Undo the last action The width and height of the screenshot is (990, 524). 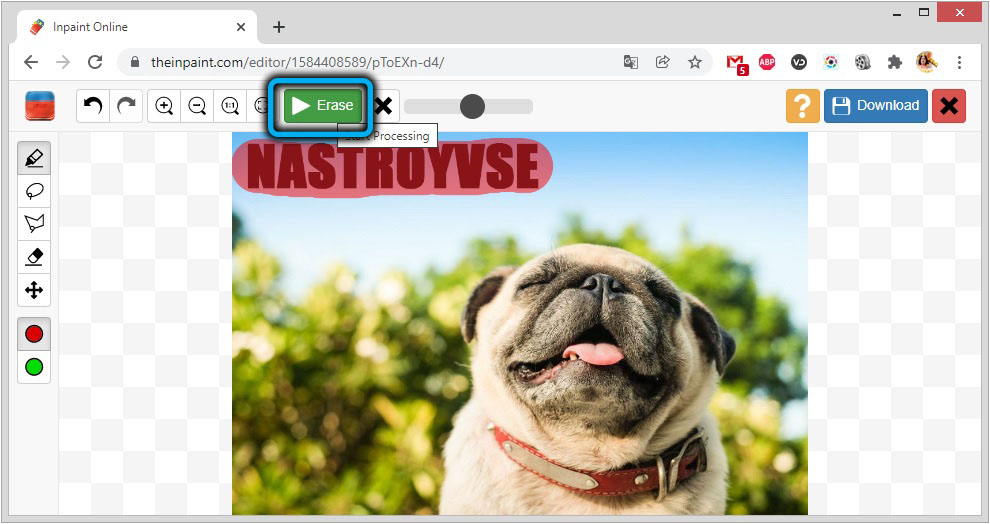click(x=93, y=105)
